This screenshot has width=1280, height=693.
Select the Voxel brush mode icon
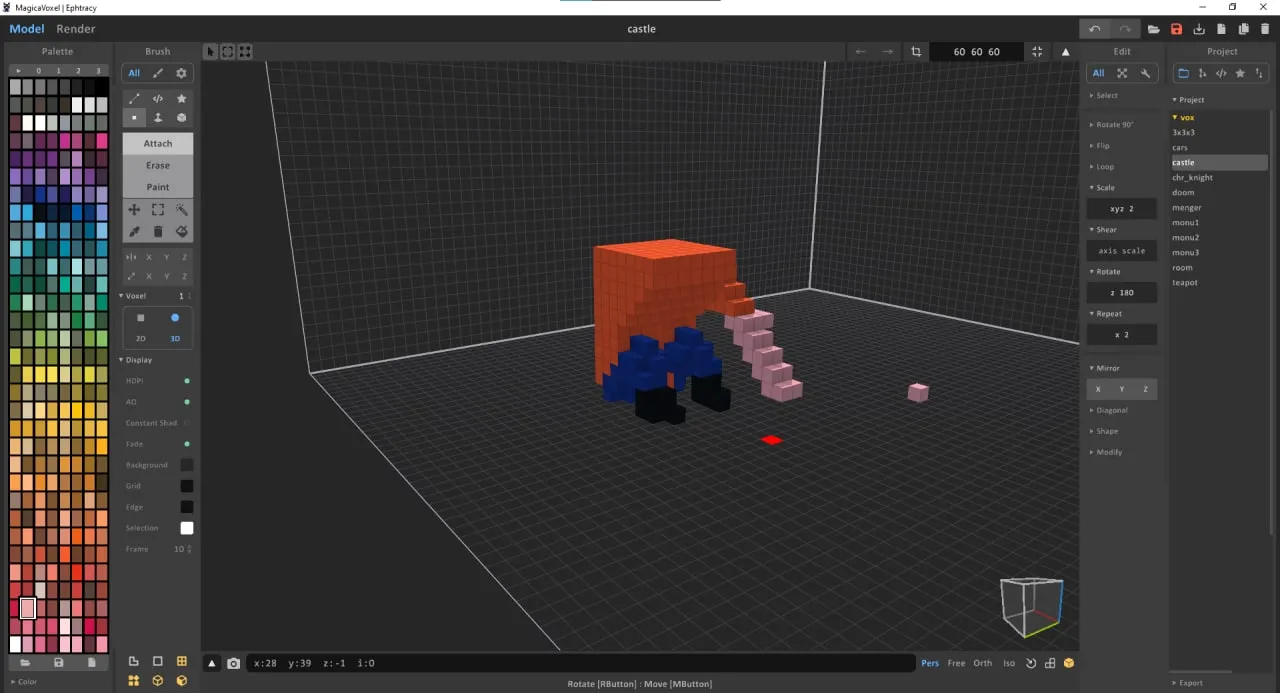click(135, 118)
